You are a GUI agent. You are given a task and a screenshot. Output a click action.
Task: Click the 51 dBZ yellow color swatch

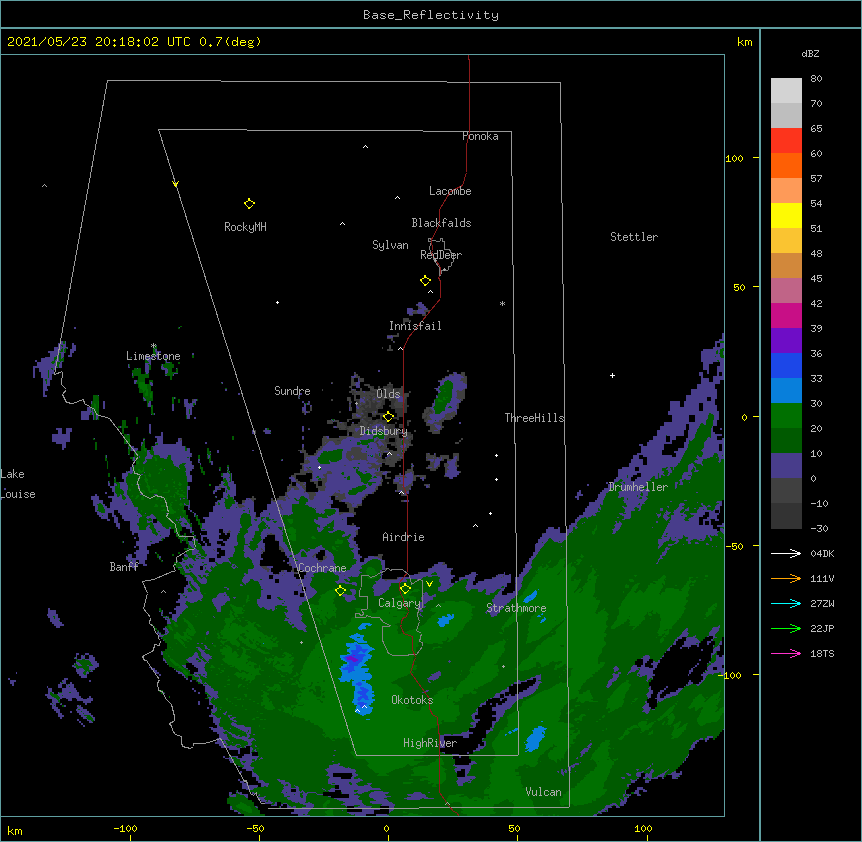click(786, 215)
